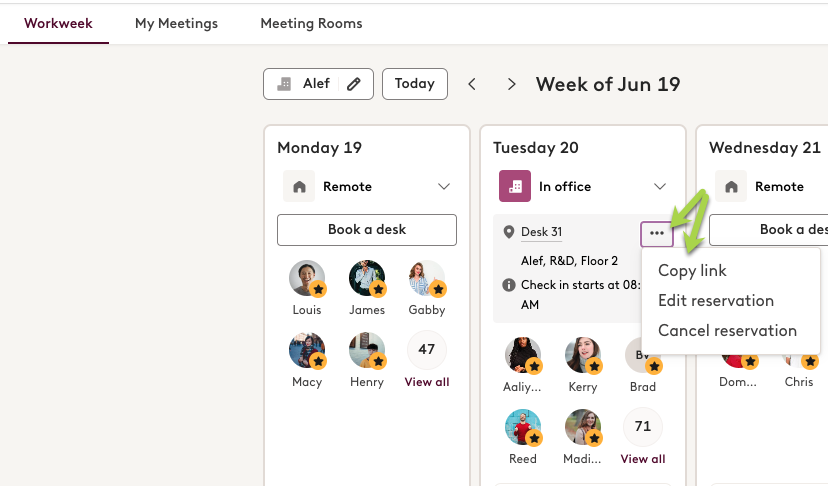Open the Meeting Rooms tab
Image resolution: width=828 pixels, height=486 pixels.
pos(312,23)
